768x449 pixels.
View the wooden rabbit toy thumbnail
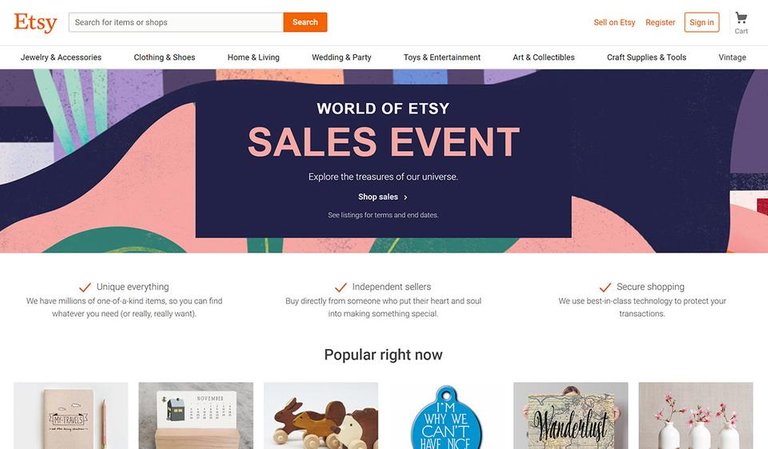point(321,416)
